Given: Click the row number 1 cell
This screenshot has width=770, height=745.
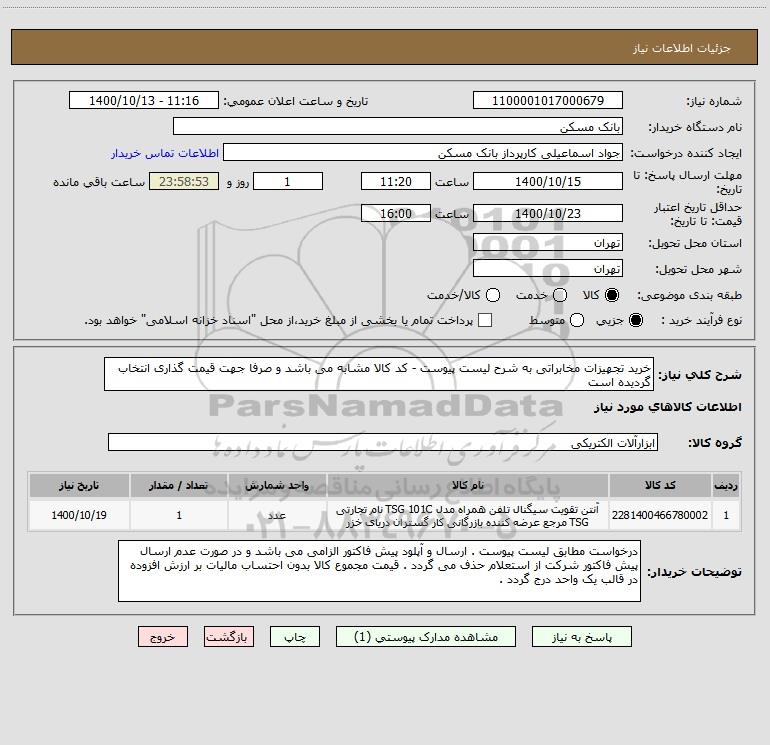Looking at the screenshot, I should tap(726, 515).
